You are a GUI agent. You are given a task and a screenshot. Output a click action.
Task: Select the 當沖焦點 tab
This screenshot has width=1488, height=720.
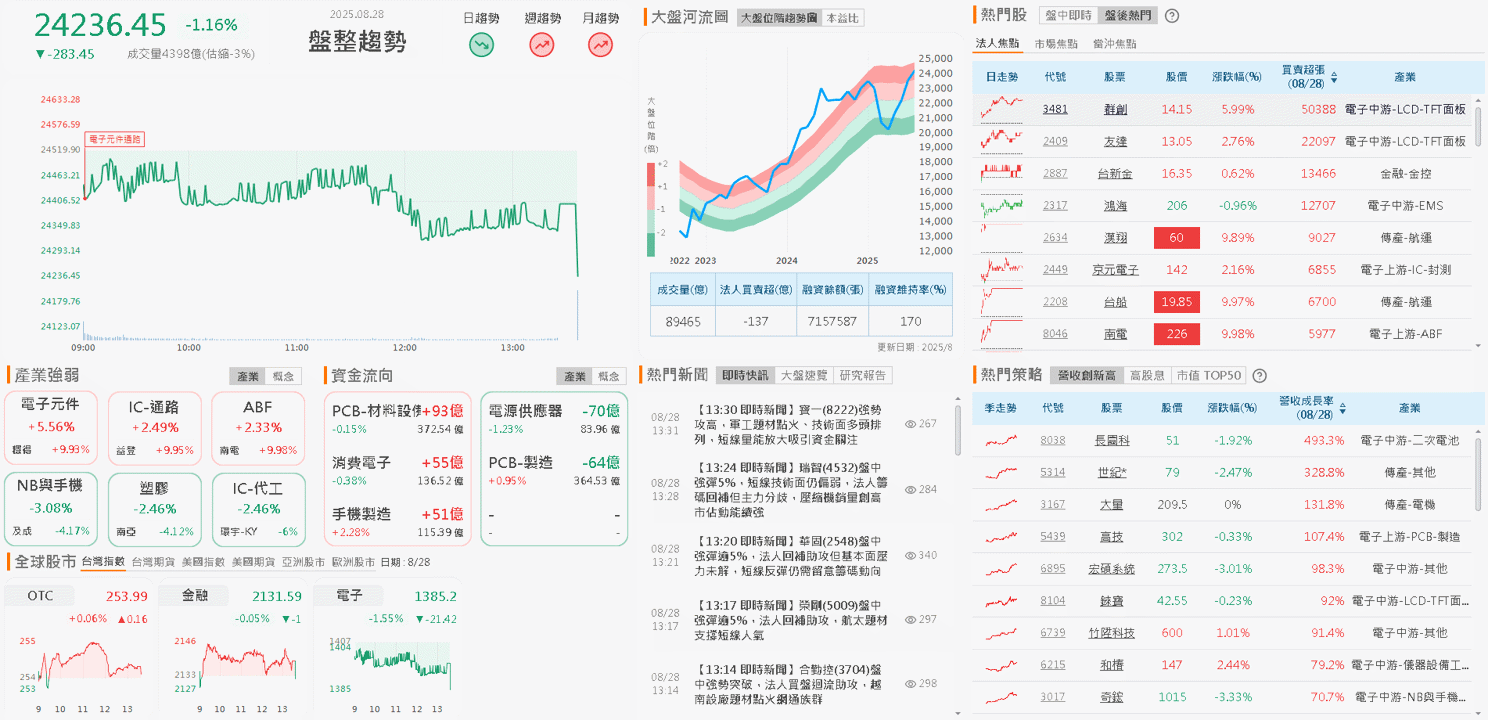coord(1114,44)
